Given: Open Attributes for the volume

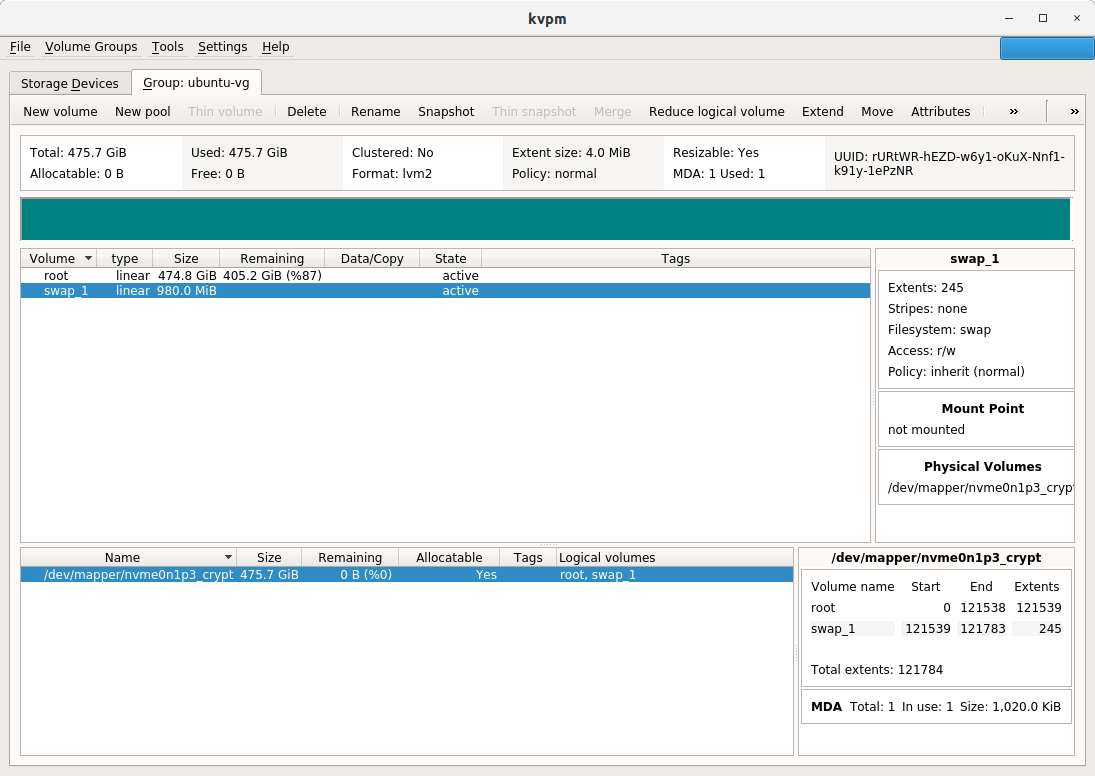Looking at the screenshot, I should (940, 112).
